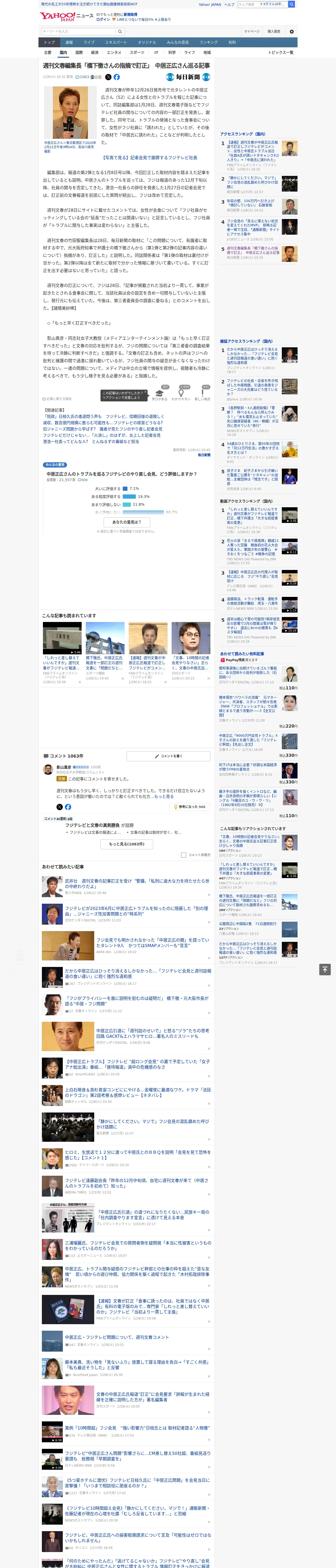This screenshot has width=336, height=1568.
Task: Select the ライブ navigation tab
Action: (x=89, y=42)
